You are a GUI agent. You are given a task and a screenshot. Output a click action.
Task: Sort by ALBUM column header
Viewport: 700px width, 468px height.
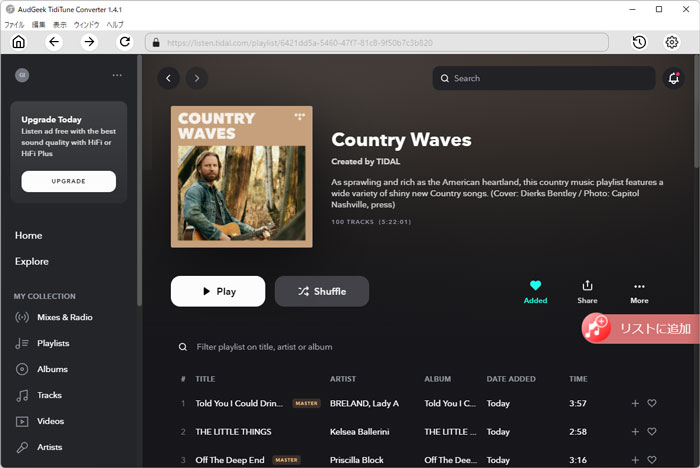coord(438,379)
